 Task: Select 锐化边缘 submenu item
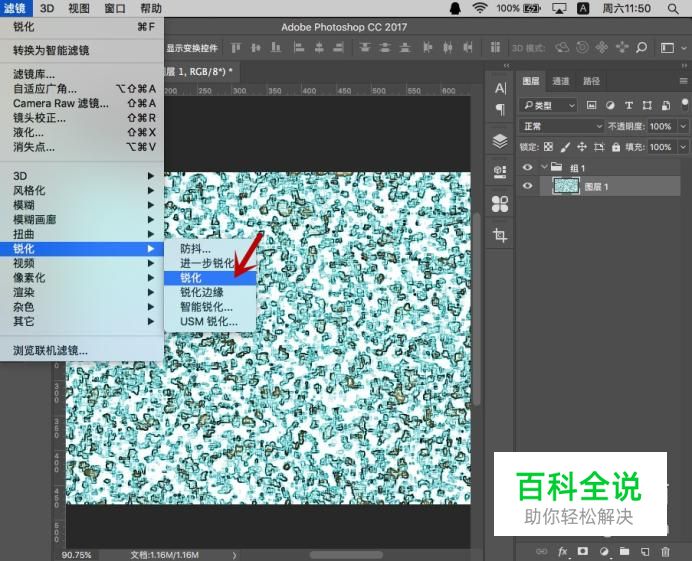[210, 292]
